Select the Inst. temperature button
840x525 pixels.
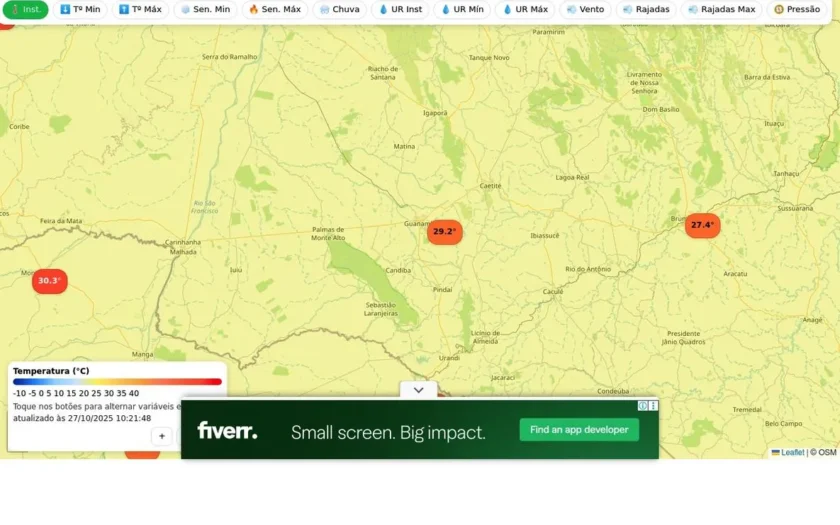[25, 9]
